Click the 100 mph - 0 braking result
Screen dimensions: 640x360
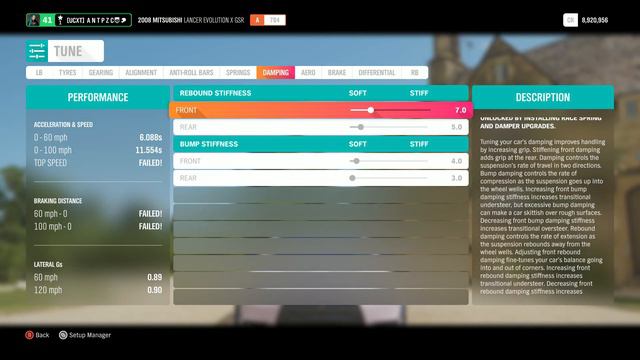point(150,227)
